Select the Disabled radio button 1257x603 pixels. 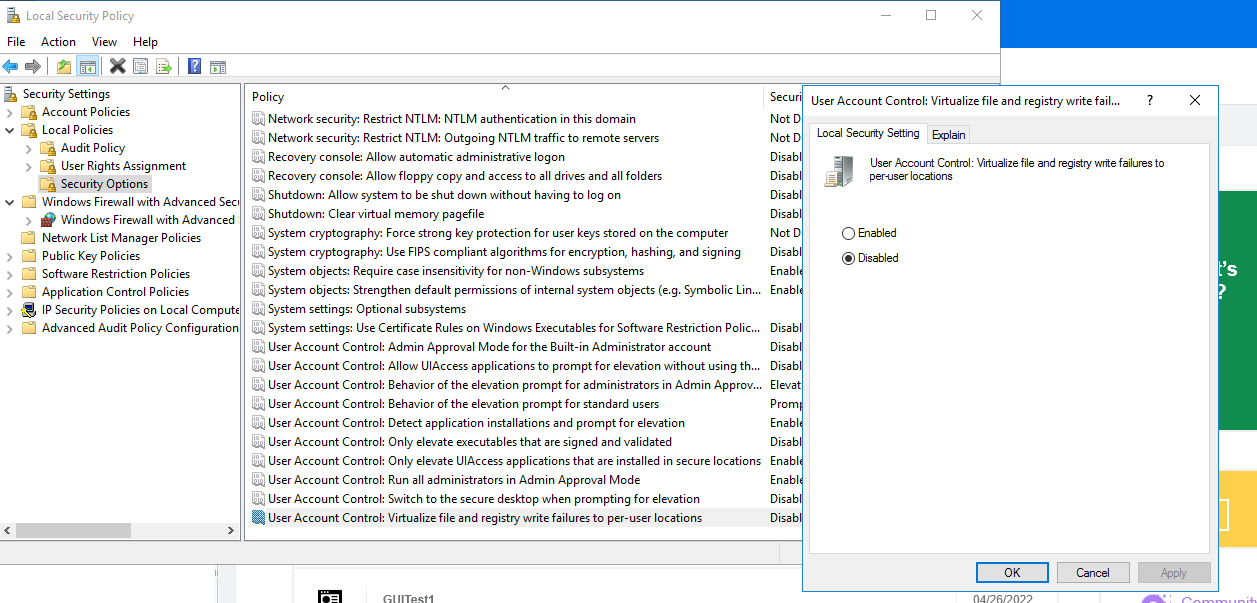pyautogui.click(x=849, y=258)
